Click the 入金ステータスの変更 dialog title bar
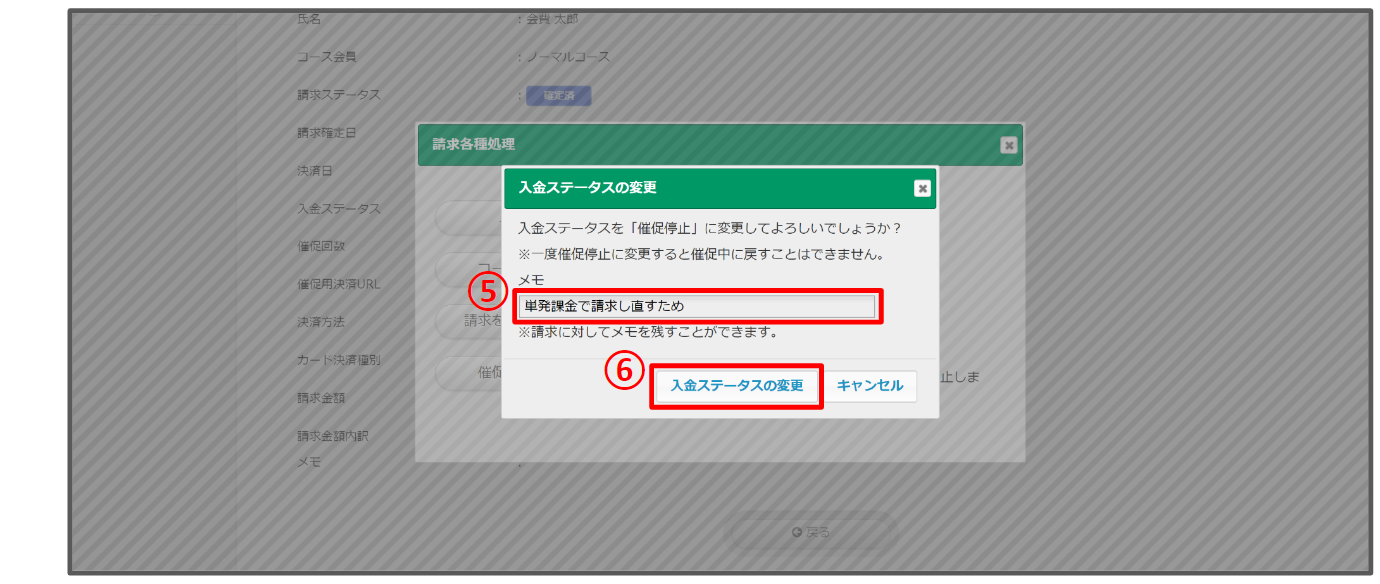Image resolution: width=1380 pixels, height=584 pixels. coord(700,188)
